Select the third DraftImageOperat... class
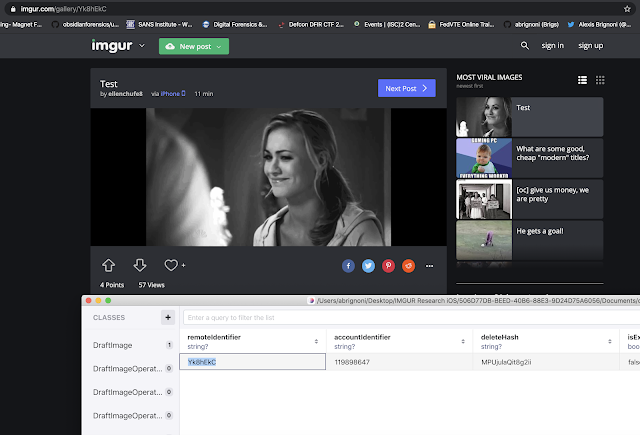Image resolution: width=640 pixels, height=435 pixels. click(x=131, y=415)
